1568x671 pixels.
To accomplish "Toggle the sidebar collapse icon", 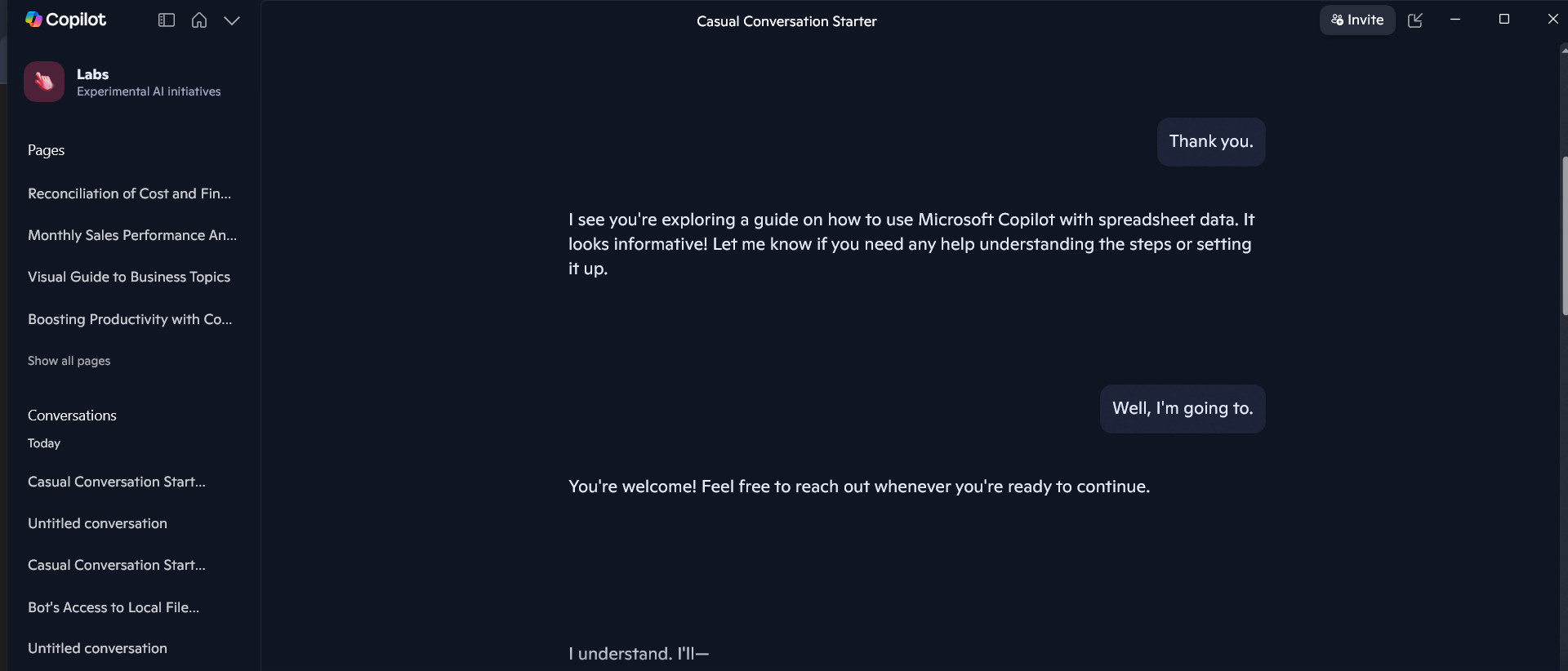I will 166,20.
